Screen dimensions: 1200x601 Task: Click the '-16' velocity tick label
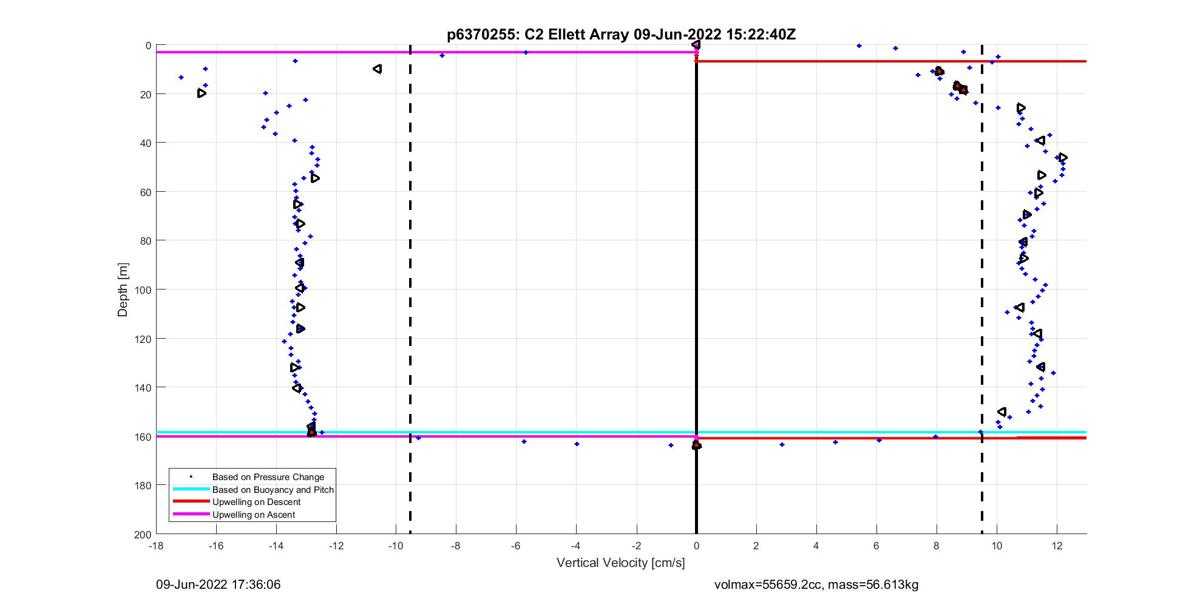click(x=216, y=546)
